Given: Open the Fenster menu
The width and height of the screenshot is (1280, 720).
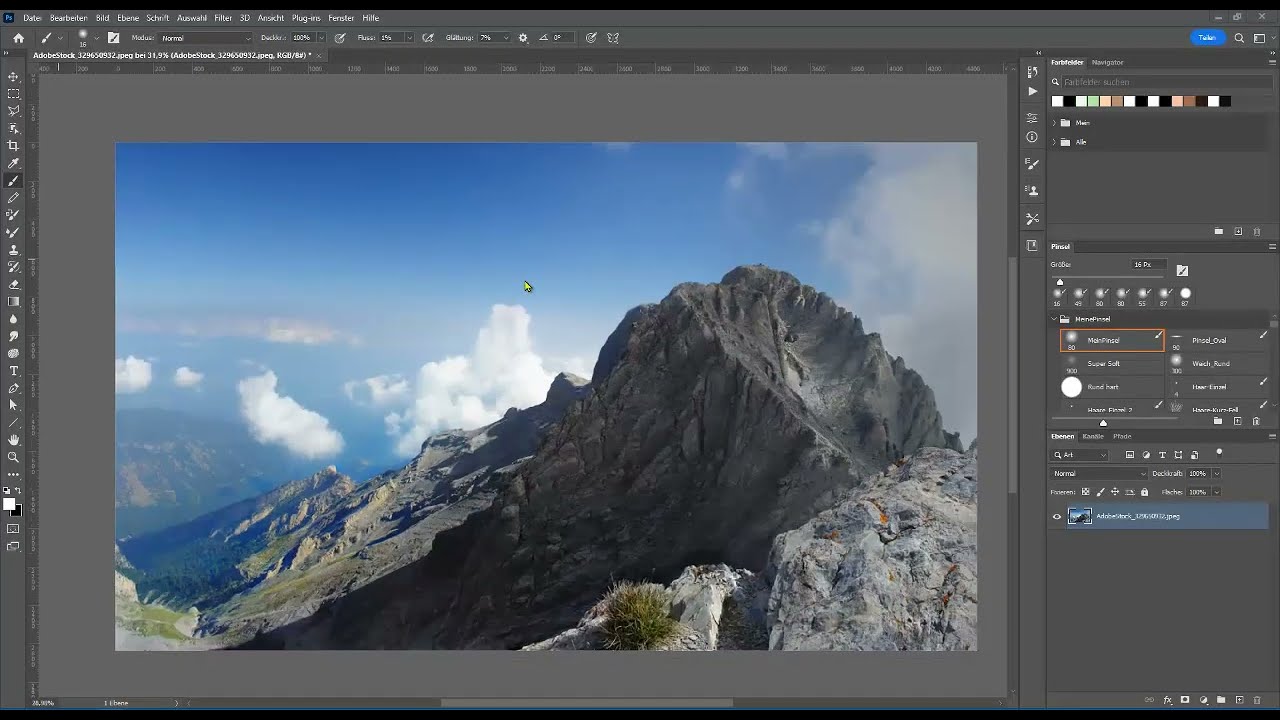Looking at the screenshot, I should (341, 18).
